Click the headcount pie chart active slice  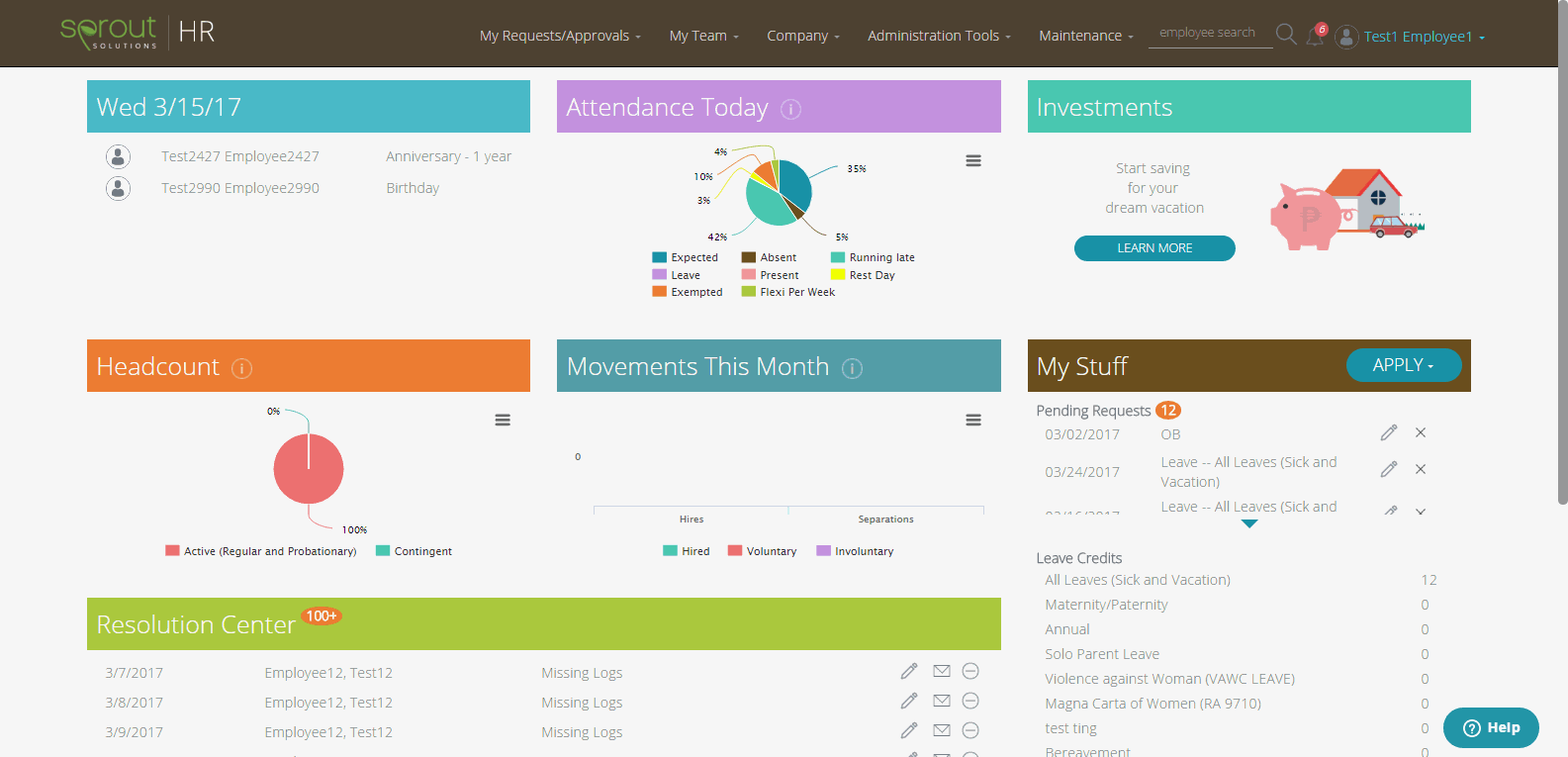point(309,469)
